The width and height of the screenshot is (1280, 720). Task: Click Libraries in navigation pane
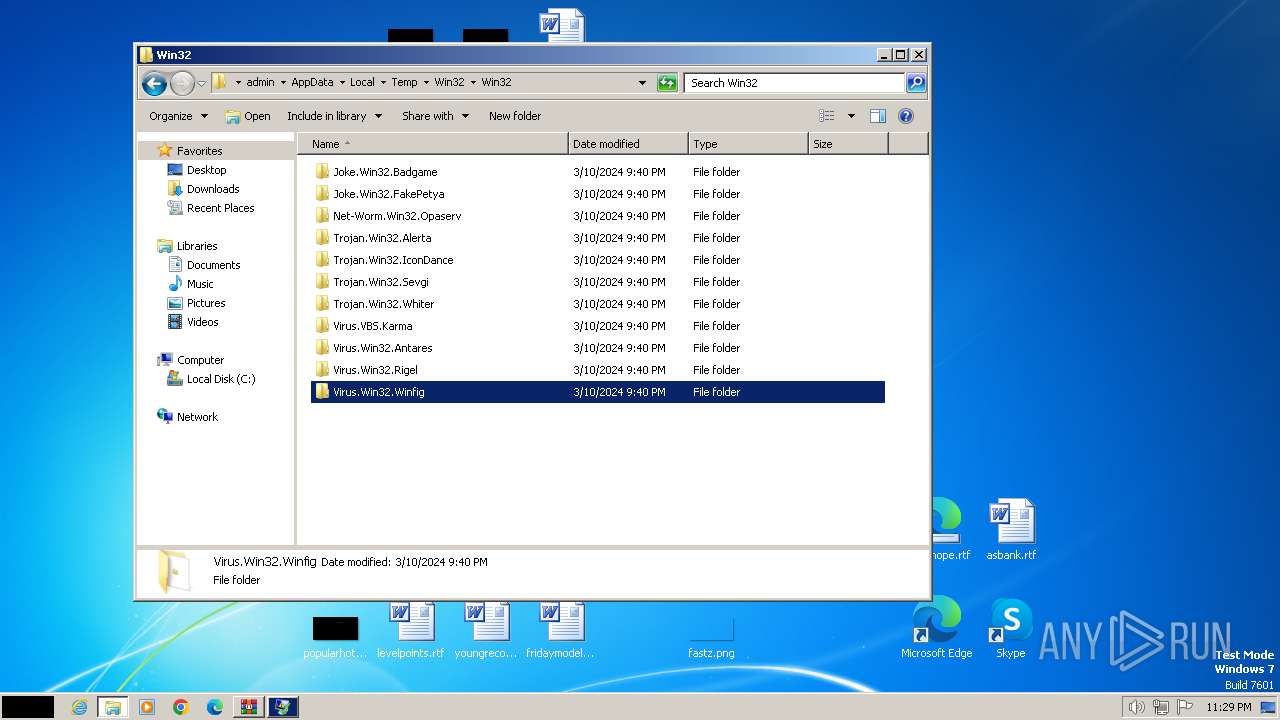pos(197,246)
